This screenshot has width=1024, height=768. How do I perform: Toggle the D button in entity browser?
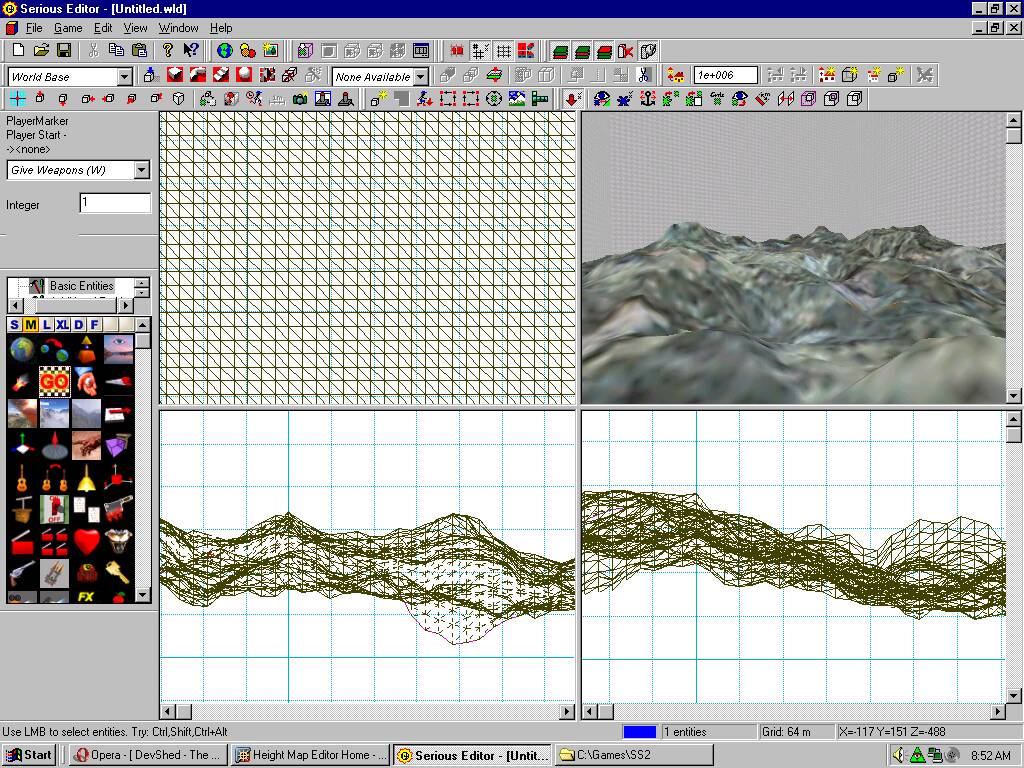click(x=78, y=325)
